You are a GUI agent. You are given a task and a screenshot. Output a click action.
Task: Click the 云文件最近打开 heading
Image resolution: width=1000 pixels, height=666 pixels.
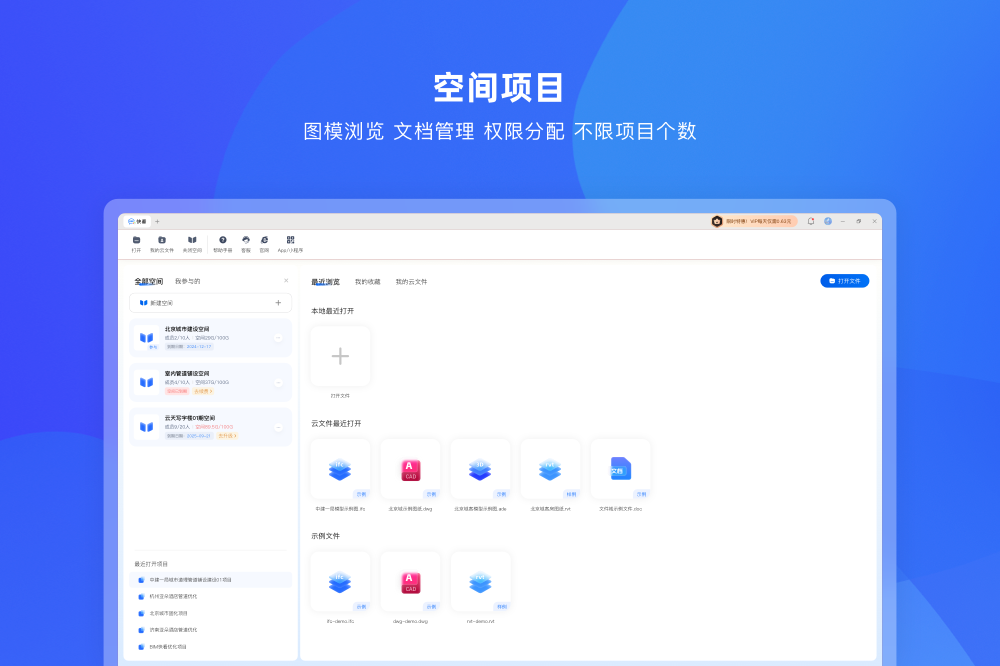click(x=336, y=424)
